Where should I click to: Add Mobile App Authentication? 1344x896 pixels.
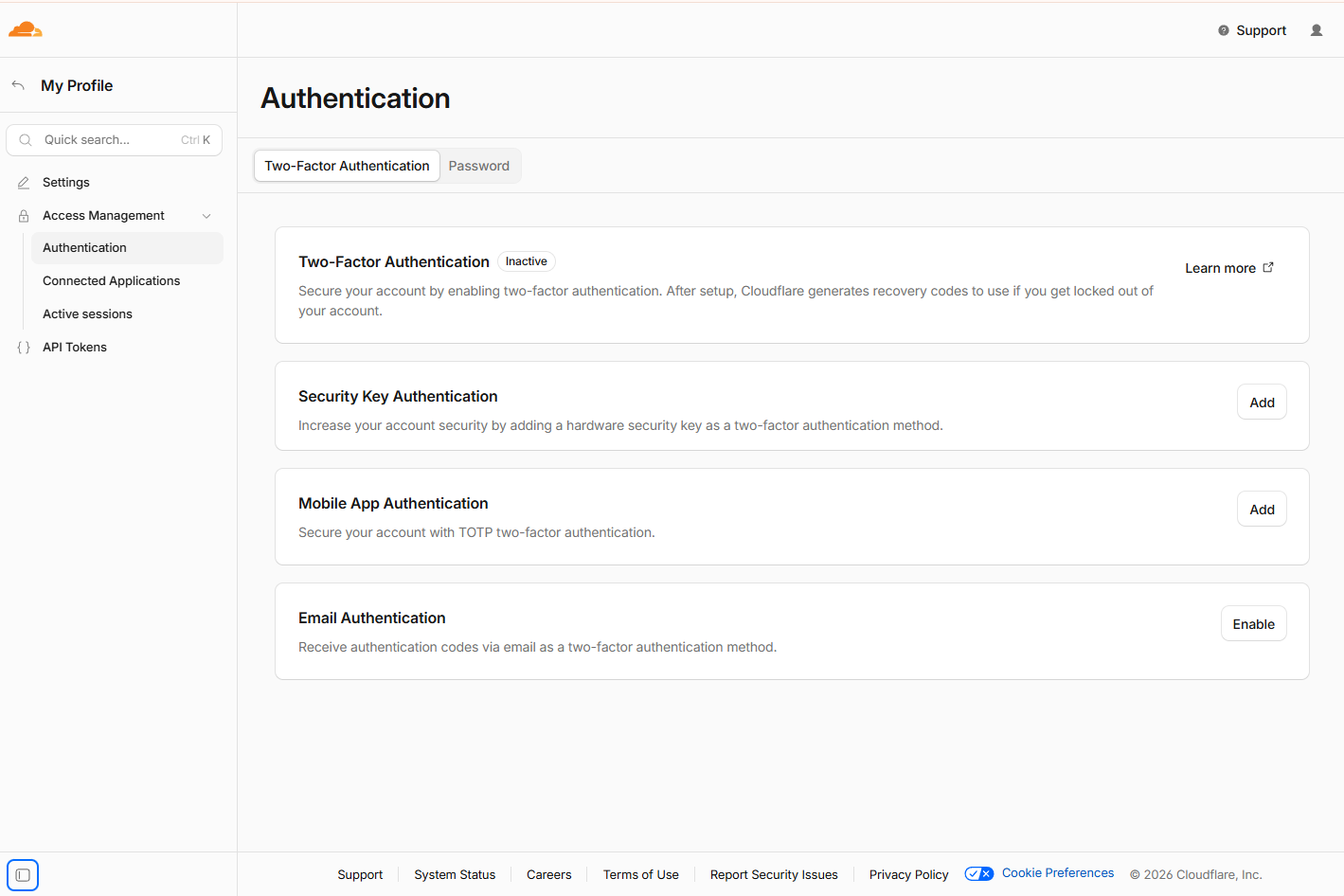(x=1262, y=510)
